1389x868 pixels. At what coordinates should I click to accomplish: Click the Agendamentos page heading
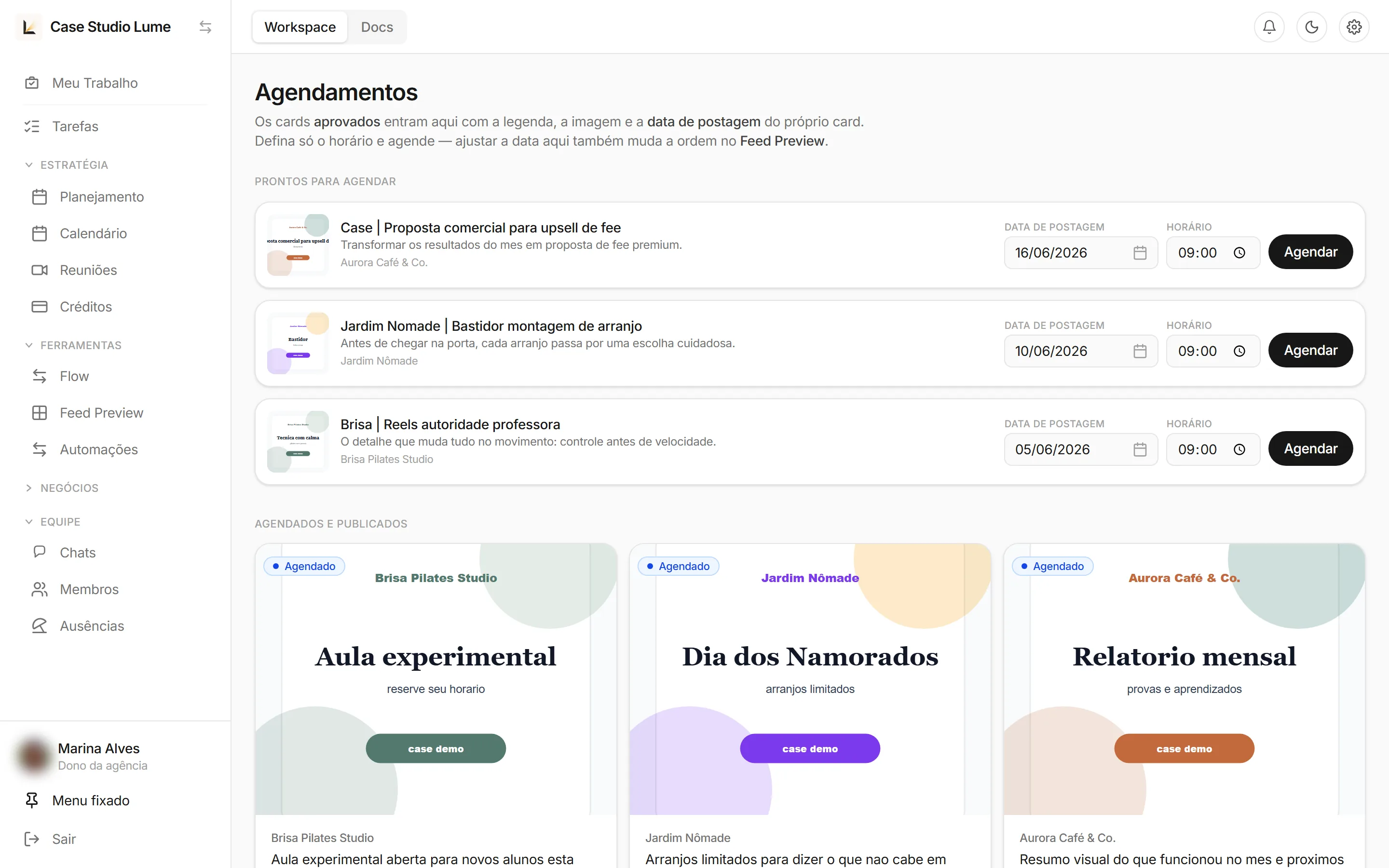coord(336,93)
